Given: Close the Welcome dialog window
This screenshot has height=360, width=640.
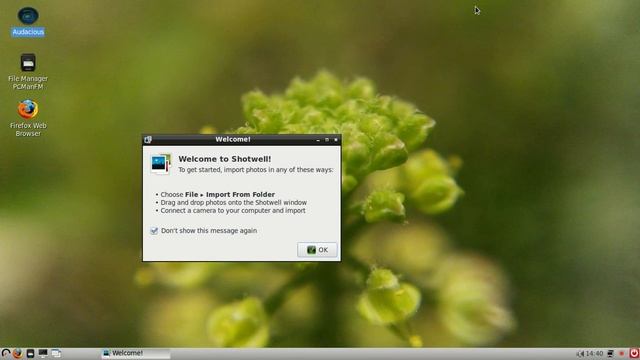Looking at the screenshot, I should coord(336,140).
